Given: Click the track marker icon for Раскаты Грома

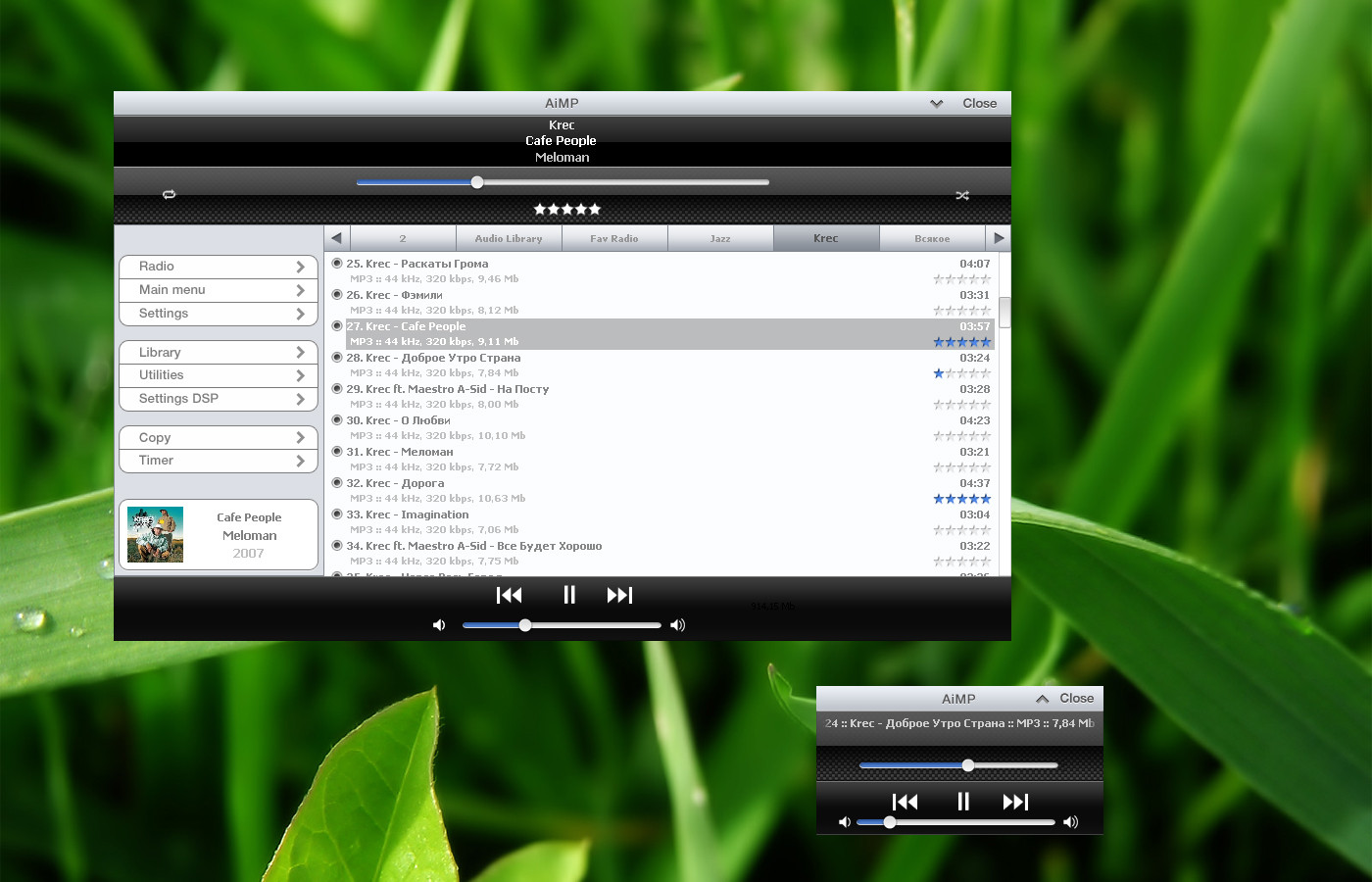Looking at the screenshot, I should [x=337, y=264].
